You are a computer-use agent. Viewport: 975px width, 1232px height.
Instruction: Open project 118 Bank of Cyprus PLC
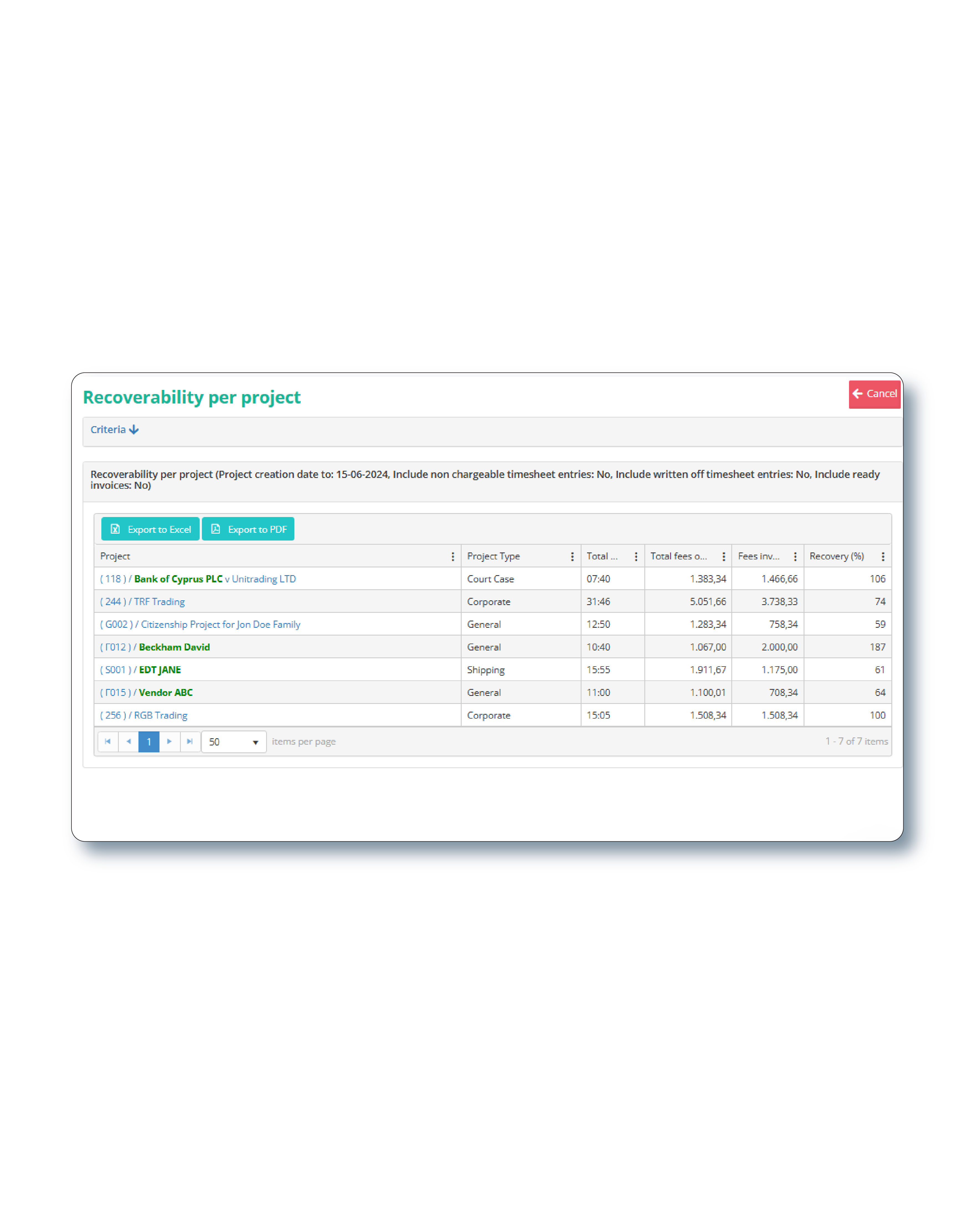[x=198, y=579]
